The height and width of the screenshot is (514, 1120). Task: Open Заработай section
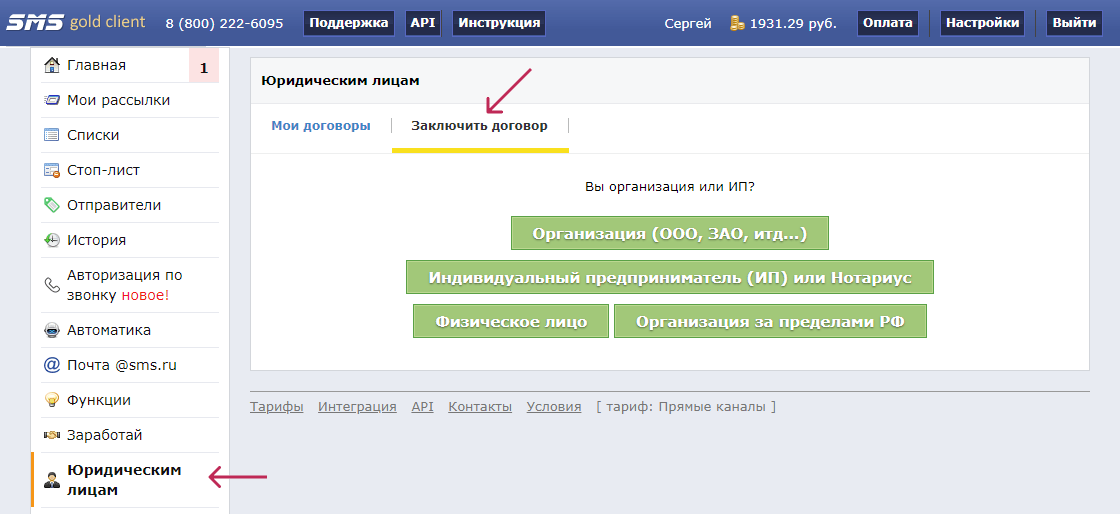(105, 435)
